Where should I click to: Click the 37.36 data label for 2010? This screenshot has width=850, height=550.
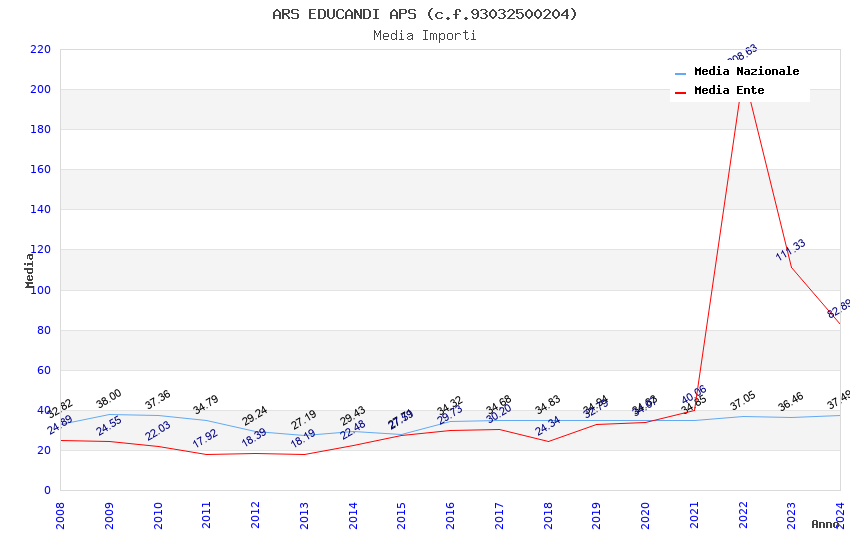point(158,399)
